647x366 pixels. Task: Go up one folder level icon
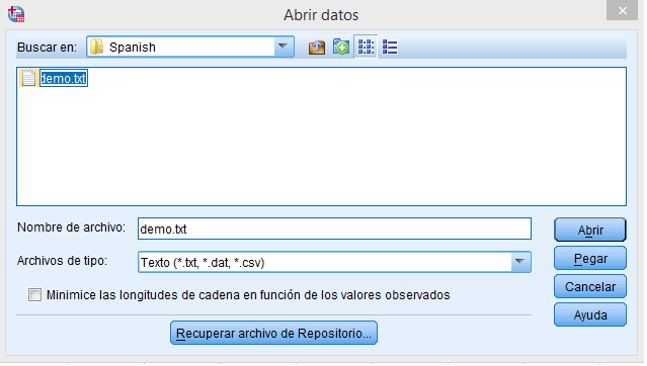point(316,47)
